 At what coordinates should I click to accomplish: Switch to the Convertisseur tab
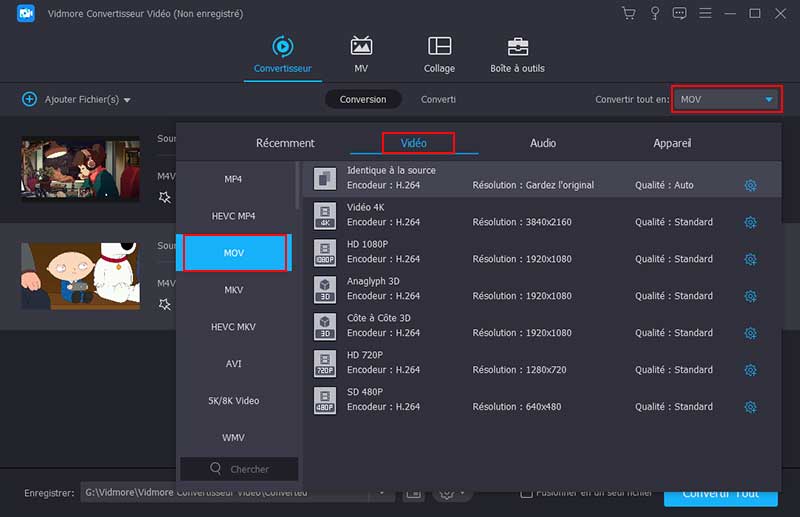(x=283, y=55)
